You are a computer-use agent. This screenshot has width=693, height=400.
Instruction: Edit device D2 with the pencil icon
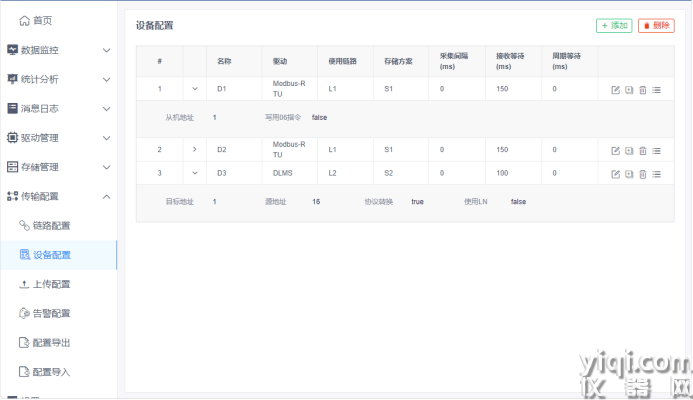click(615, 151)
